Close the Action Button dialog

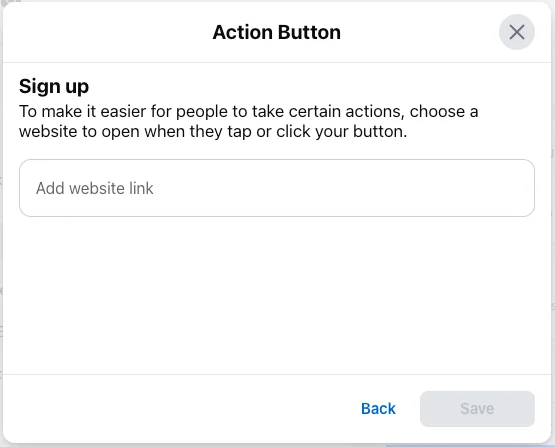(516, 32)
